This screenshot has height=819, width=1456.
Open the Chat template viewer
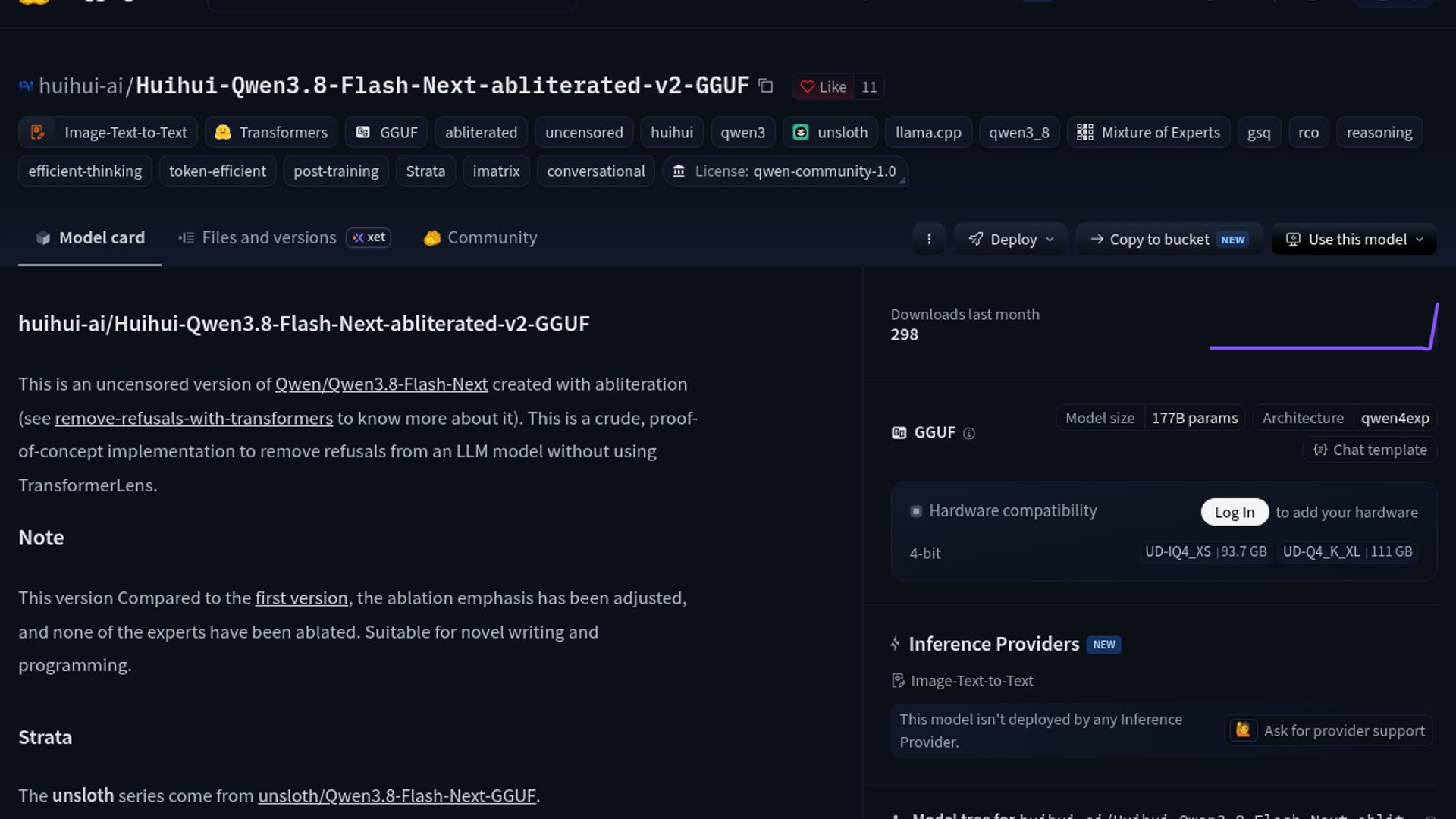1370,450
